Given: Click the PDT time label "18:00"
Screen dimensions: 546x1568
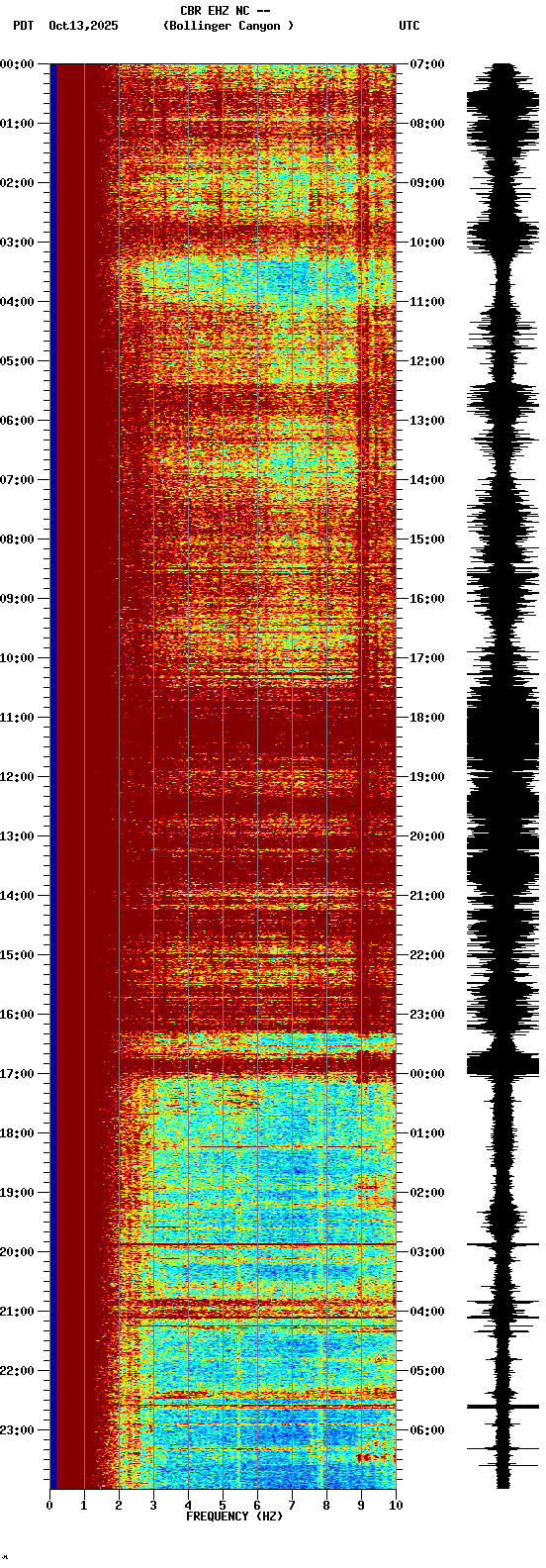Looking at the screenshot, I should click(x=17, y=1133).
